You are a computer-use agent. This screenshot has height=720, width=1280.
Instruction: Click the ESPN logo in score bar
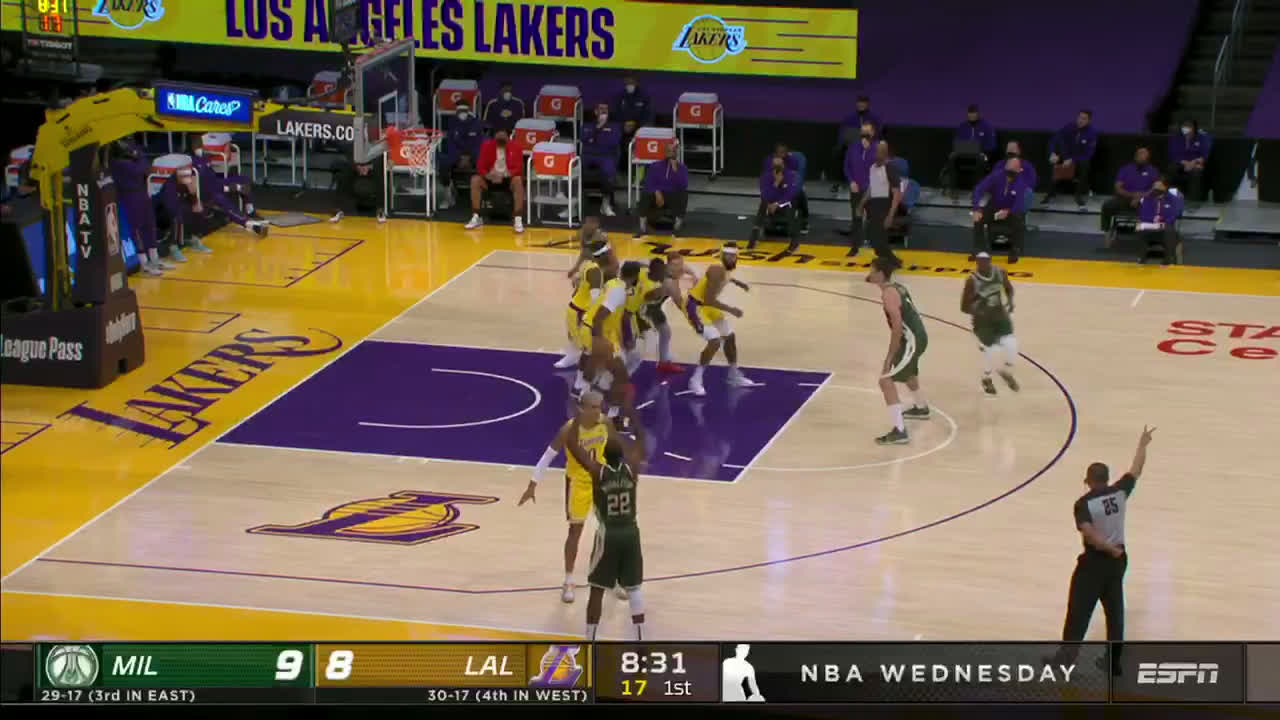click(1178, 673)
